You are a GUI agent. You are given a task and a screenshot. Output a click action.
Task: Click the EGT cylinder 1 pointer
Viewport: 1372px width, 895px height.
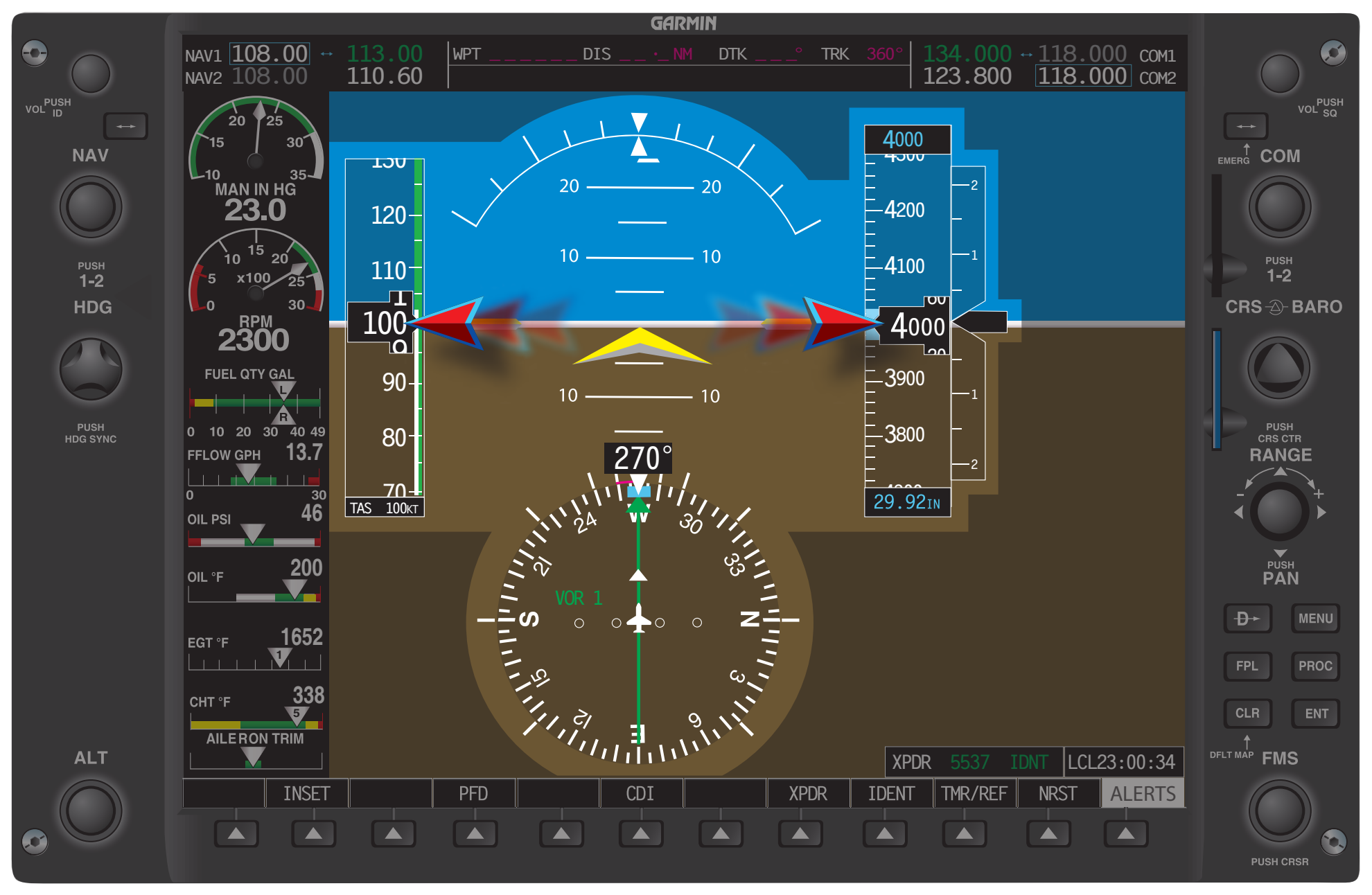tap(279, 657)
